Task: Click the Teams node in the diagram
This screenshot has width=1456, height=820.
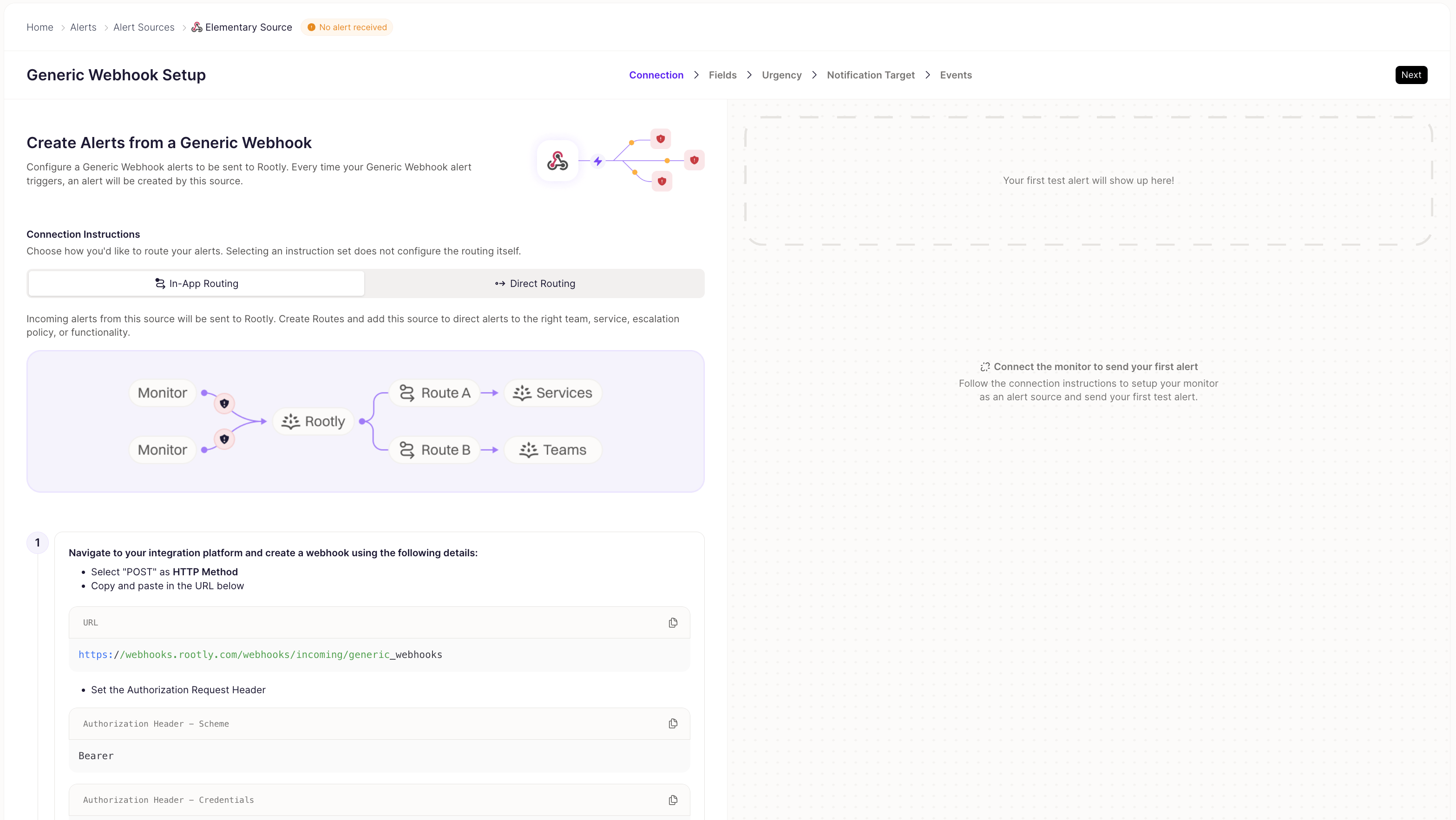Action: (552, 450)
